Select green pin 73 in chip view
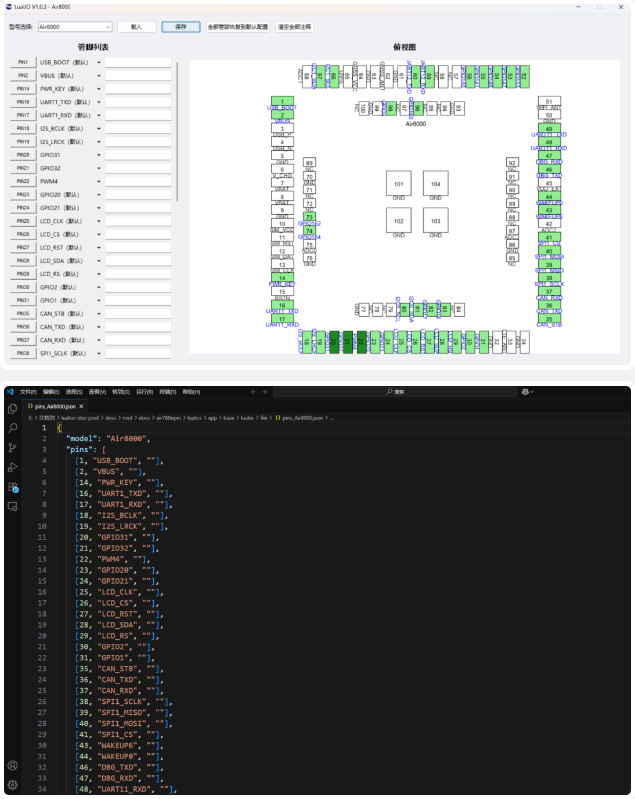 coord(309,217)
